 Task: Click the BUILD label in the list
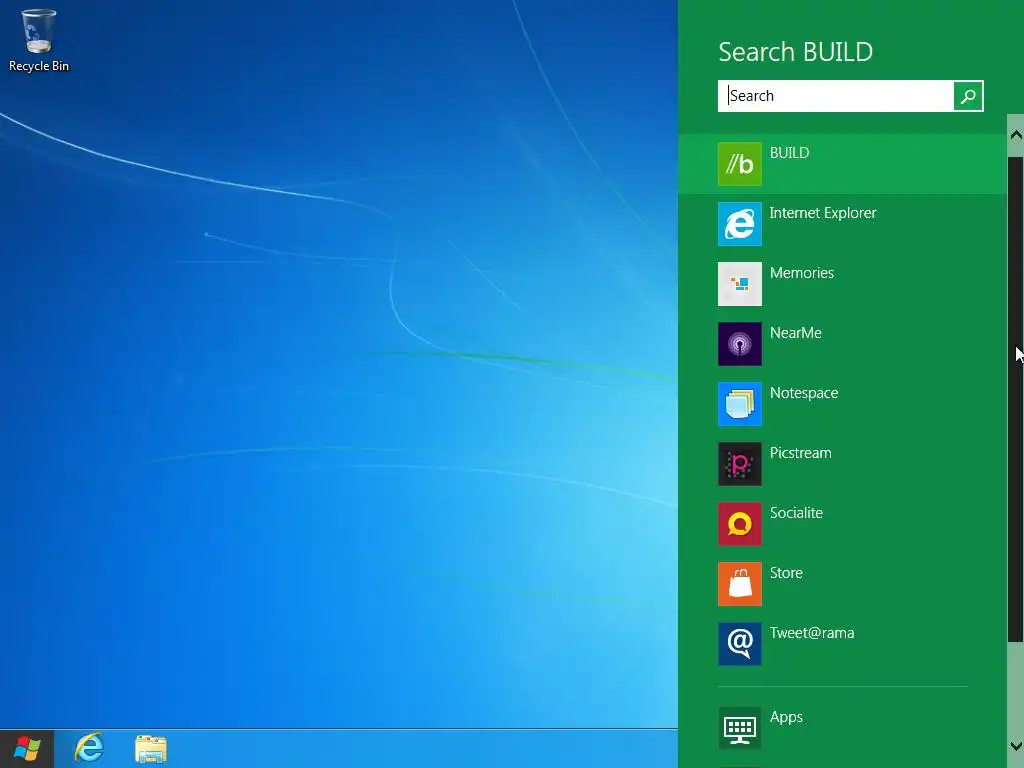coord(789,153)
